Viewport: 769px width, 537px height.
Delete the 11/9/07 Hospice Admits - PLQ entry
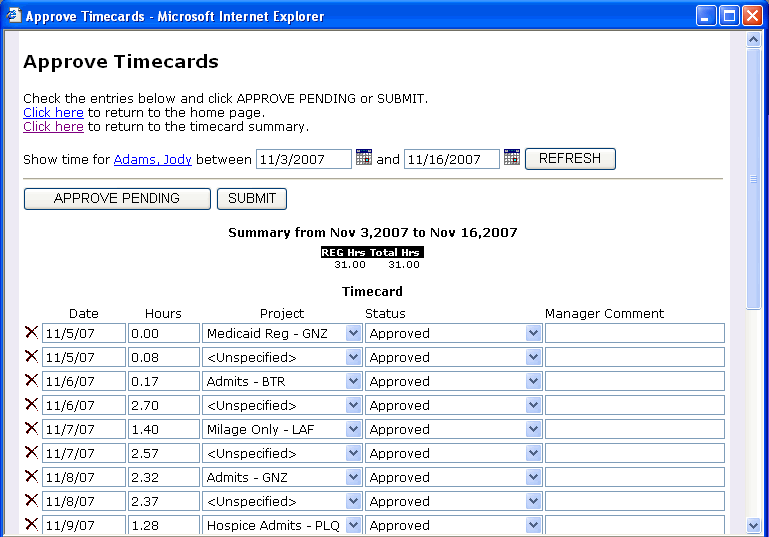click(x=31, y=524)
